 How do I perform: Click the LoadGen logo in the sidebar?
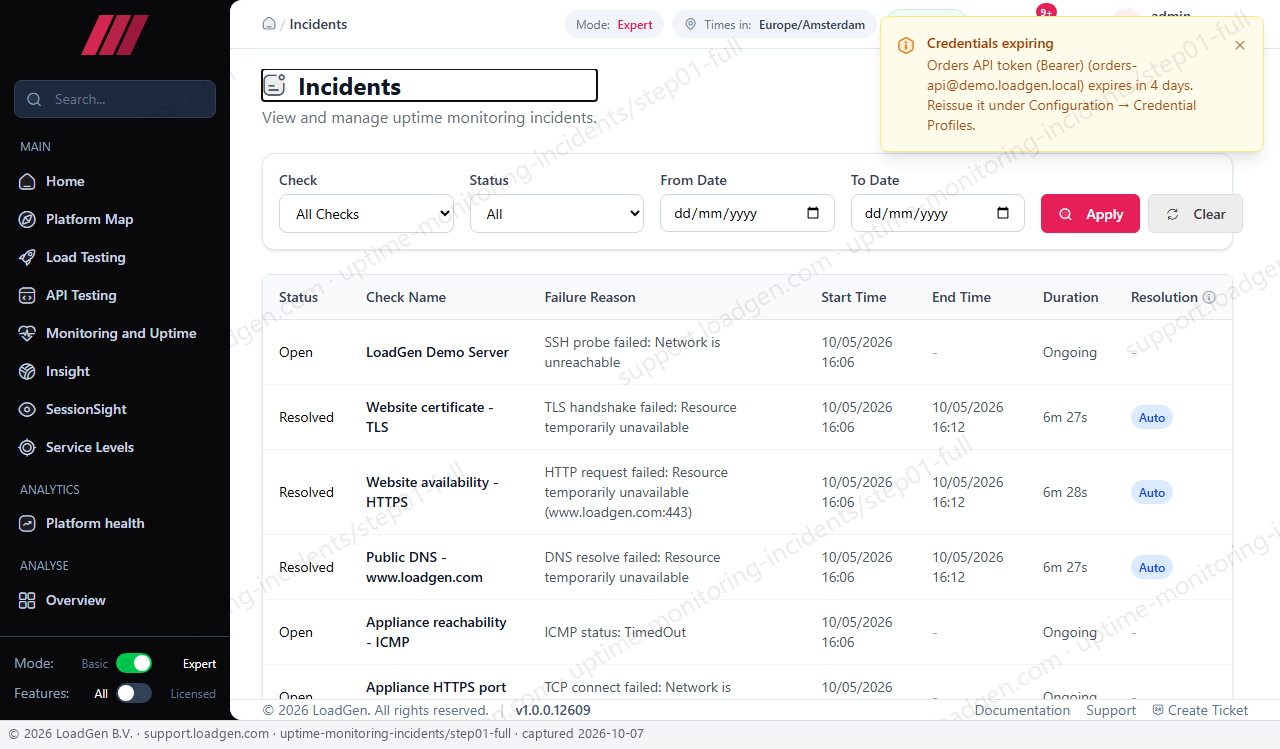pyautogui.click(x=115, y=35)
